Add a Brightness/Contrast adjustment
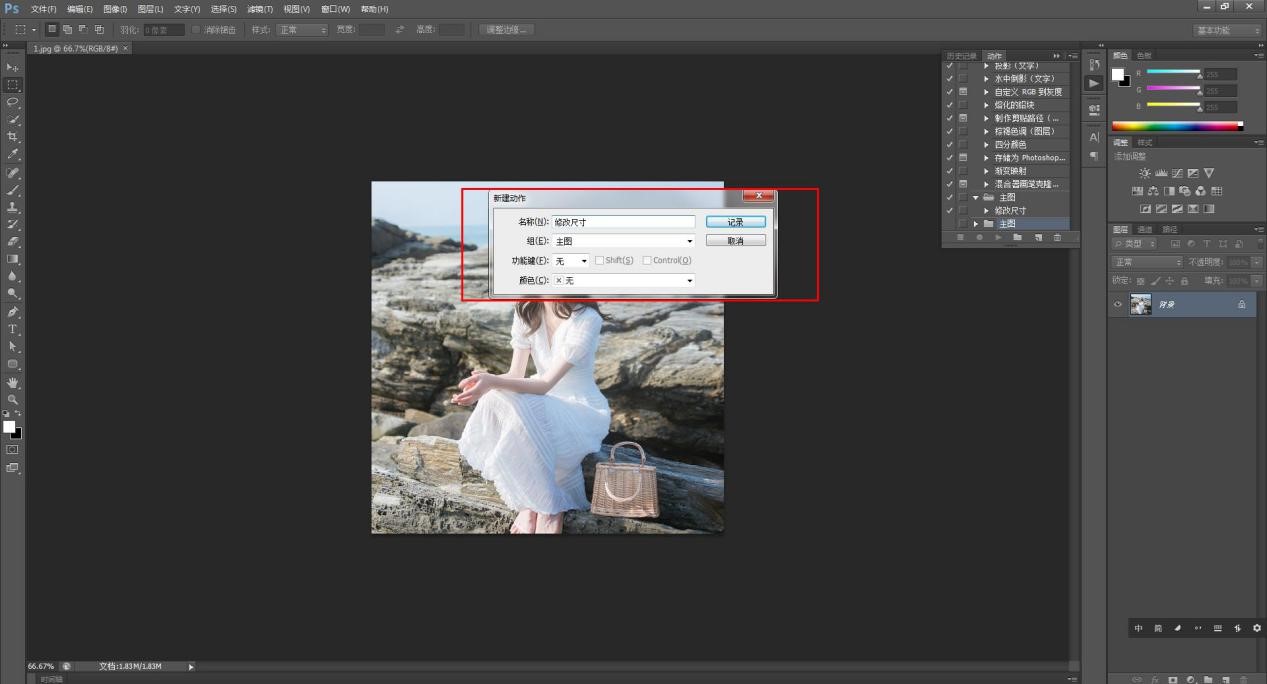Viewport: 1267px width, 684px height. coord(1145,173)
